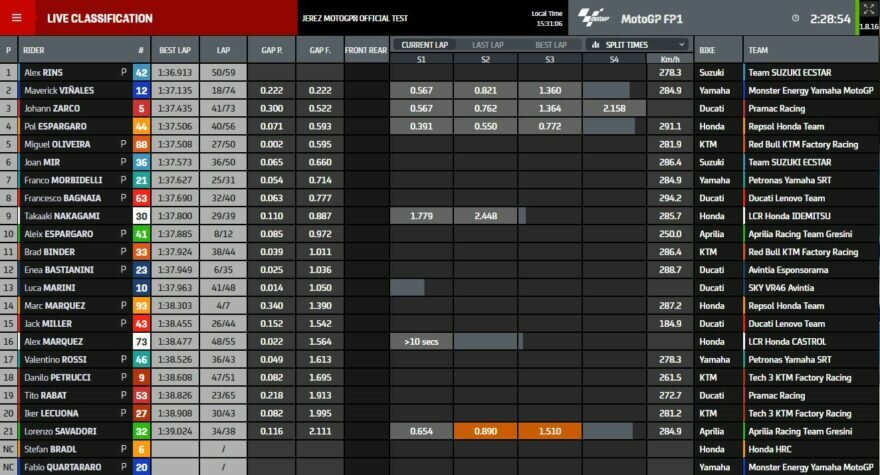880x475 pixels.
Task: Sort by the Best Lap column header
Action: tap(175, 50)
